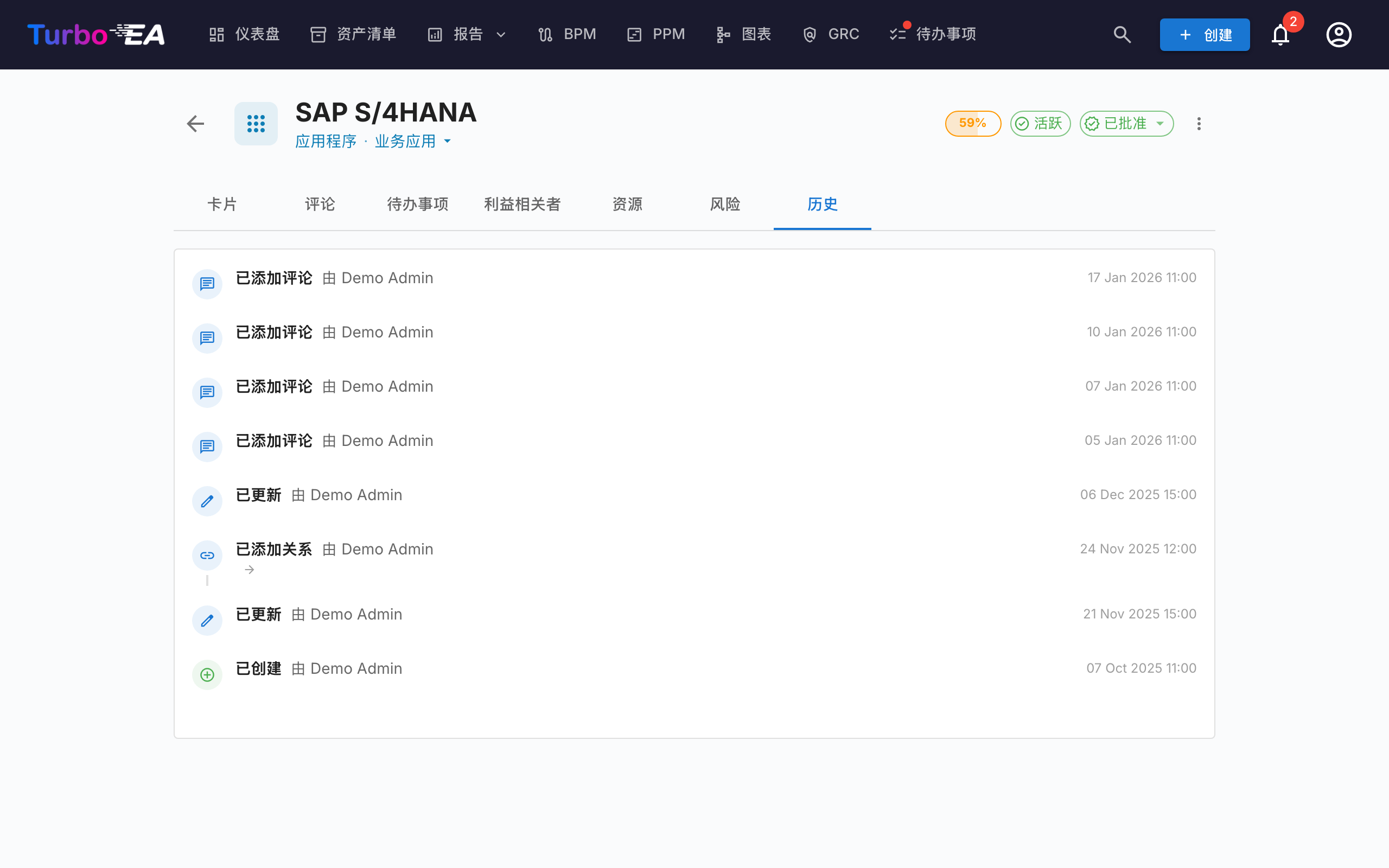The height and width of the screenshot is (868, 1389).
Task: Switch to the 利益相关者 tab
Action: (523, 205)
